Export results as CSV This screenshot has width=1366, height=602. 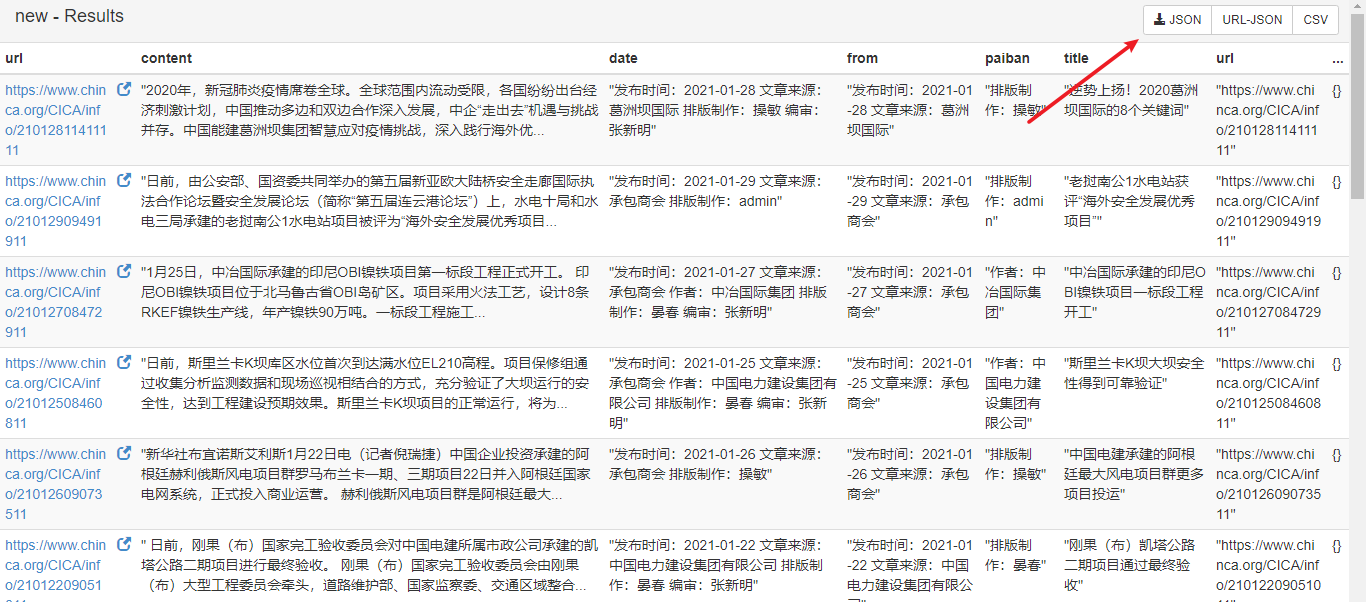click(x=1315, y=20)
